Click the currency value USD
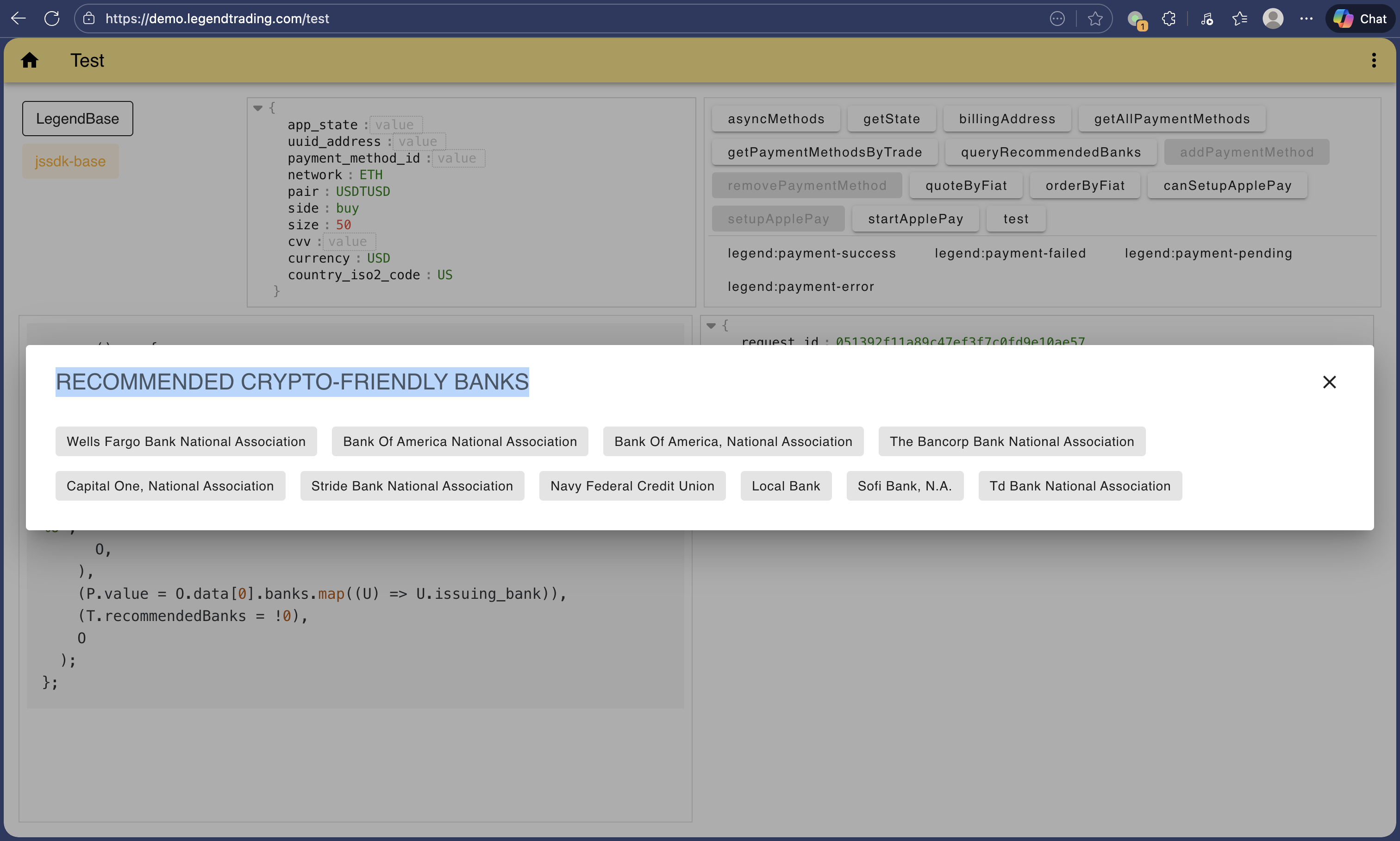Viewport: 1400px width, 841px height. click(378, 258)
